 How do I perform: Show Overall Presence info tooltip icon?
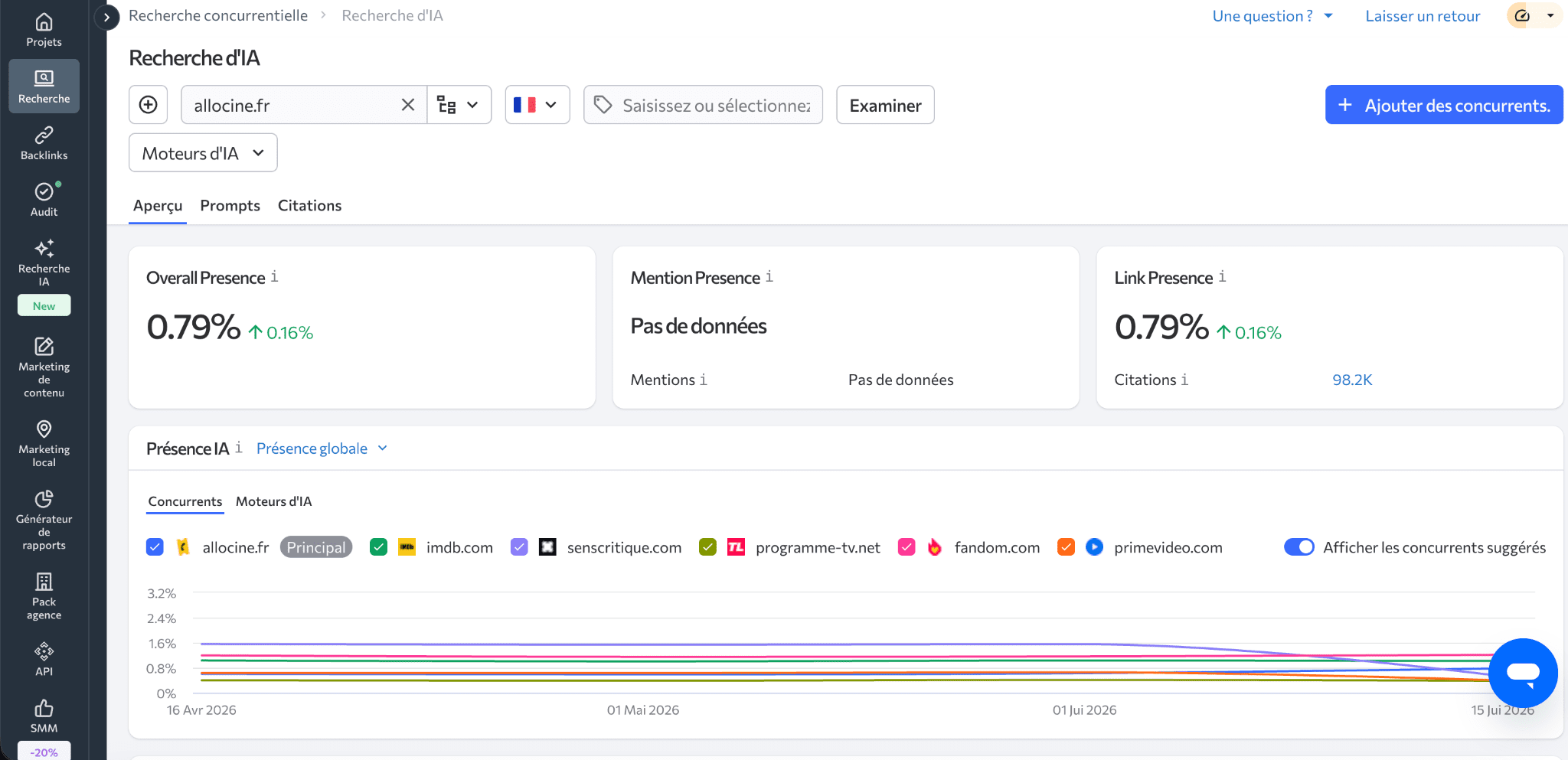tap(274, 276)
